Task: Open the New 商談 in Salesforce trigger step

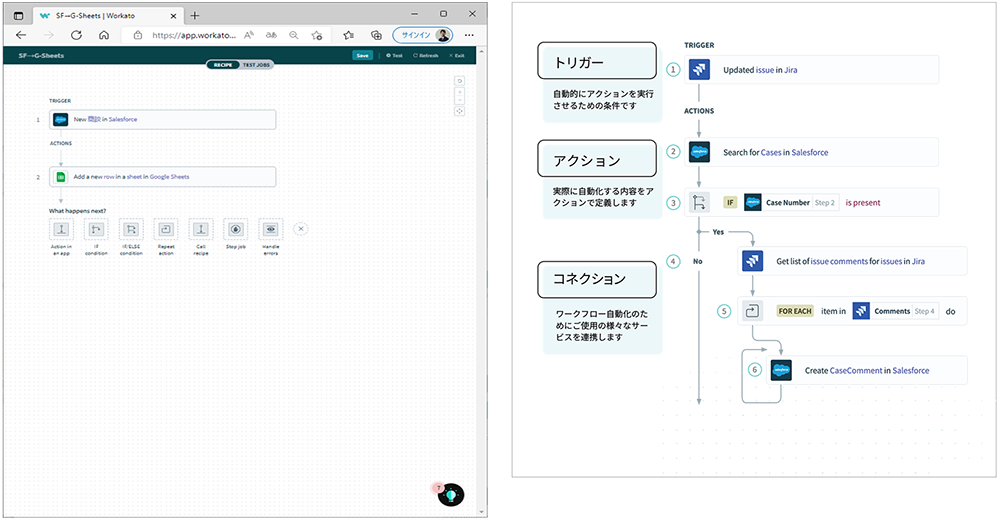Action: click(163, 119)
